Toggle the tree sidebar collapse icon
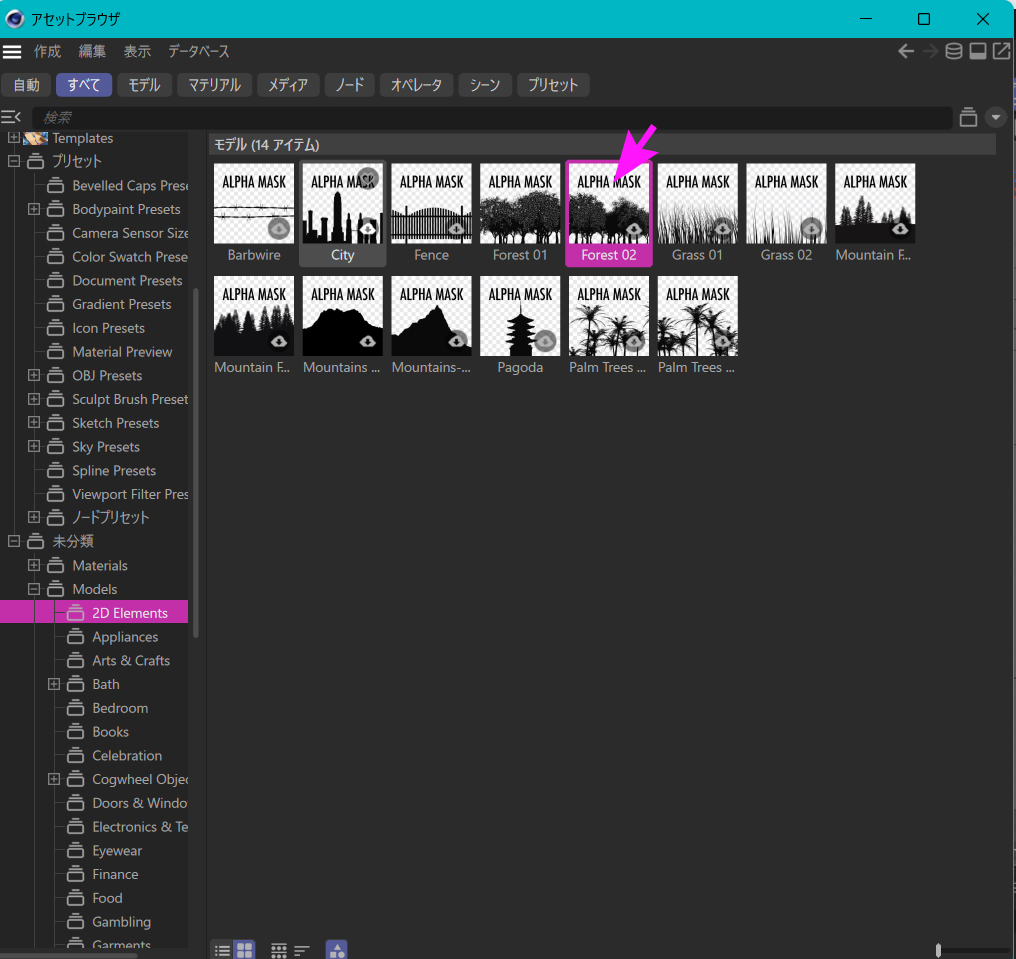Image resolution: width=1016 pixels, height=959 pixels. 12,118
